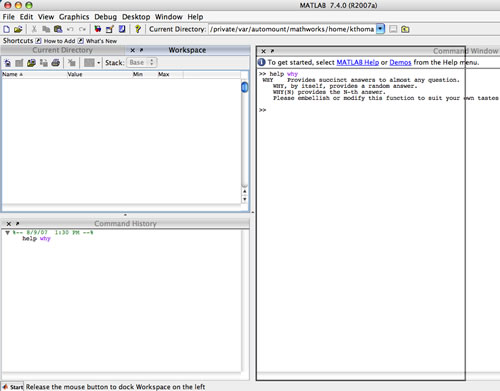Browse for folder next to Current Directory
The height and width of the screenshot is (391, 500).
click(x=393, y=29)
